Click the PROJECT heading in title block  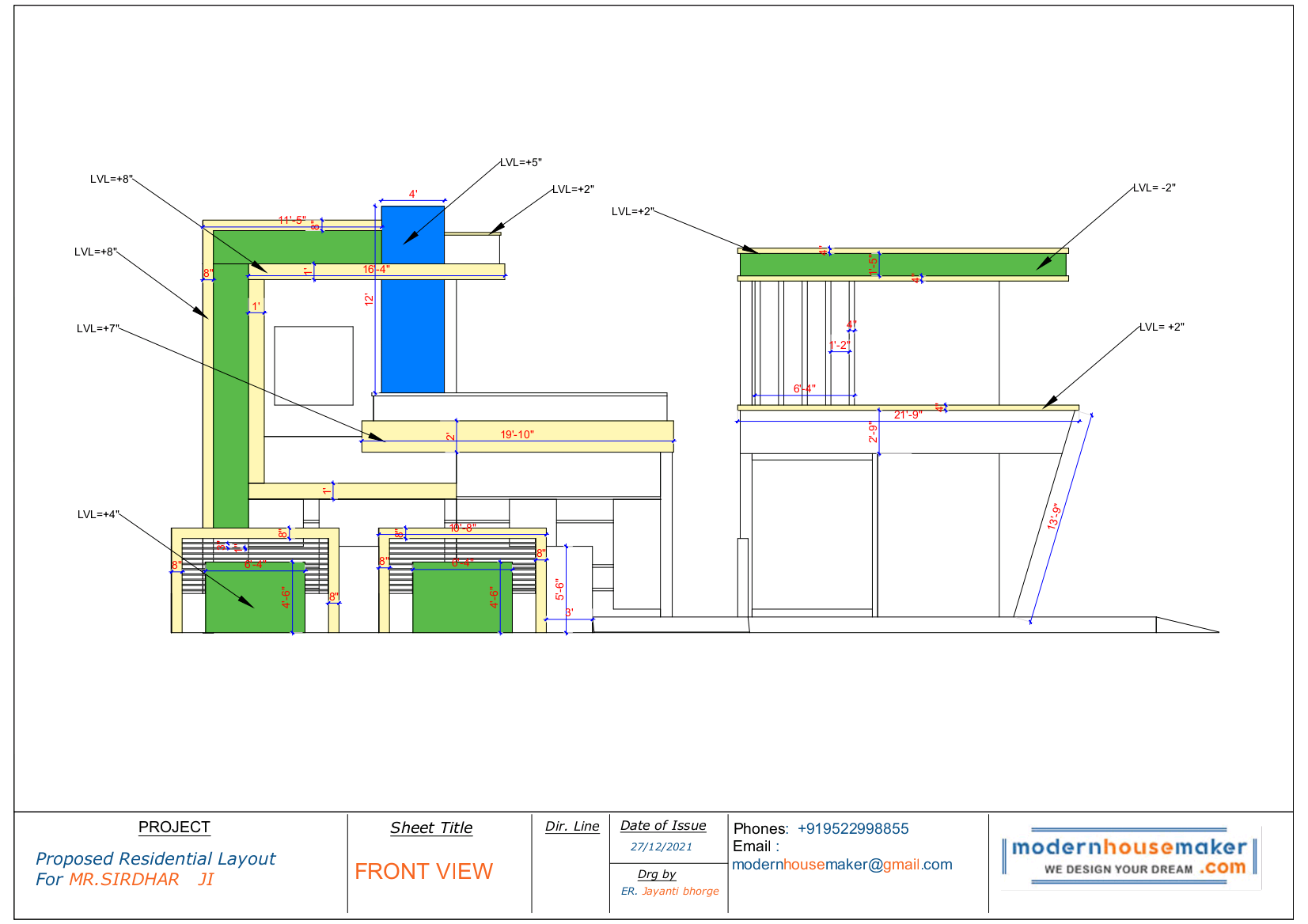click(174, 827)
